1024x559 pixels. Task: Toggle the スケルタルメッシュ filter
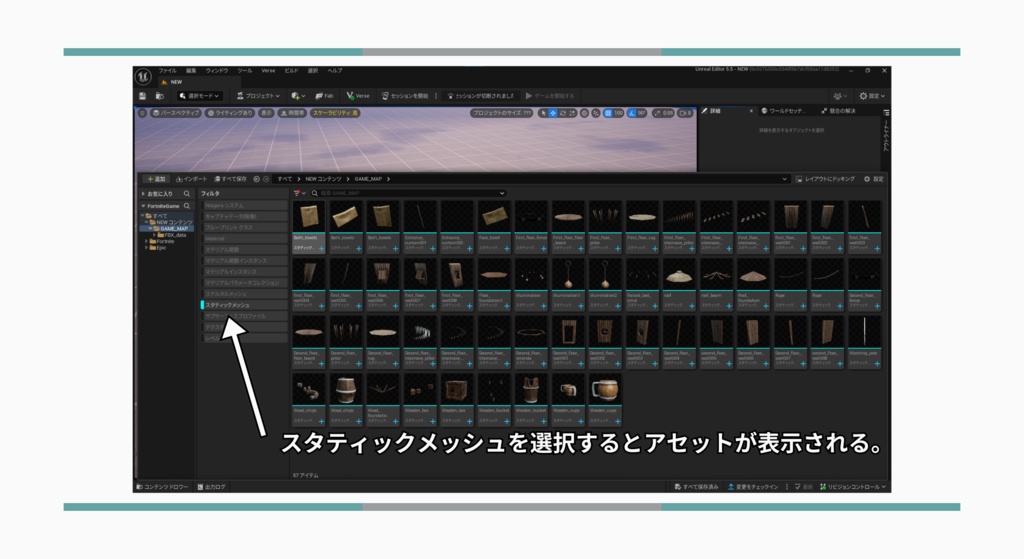click(x=244, y=294)
